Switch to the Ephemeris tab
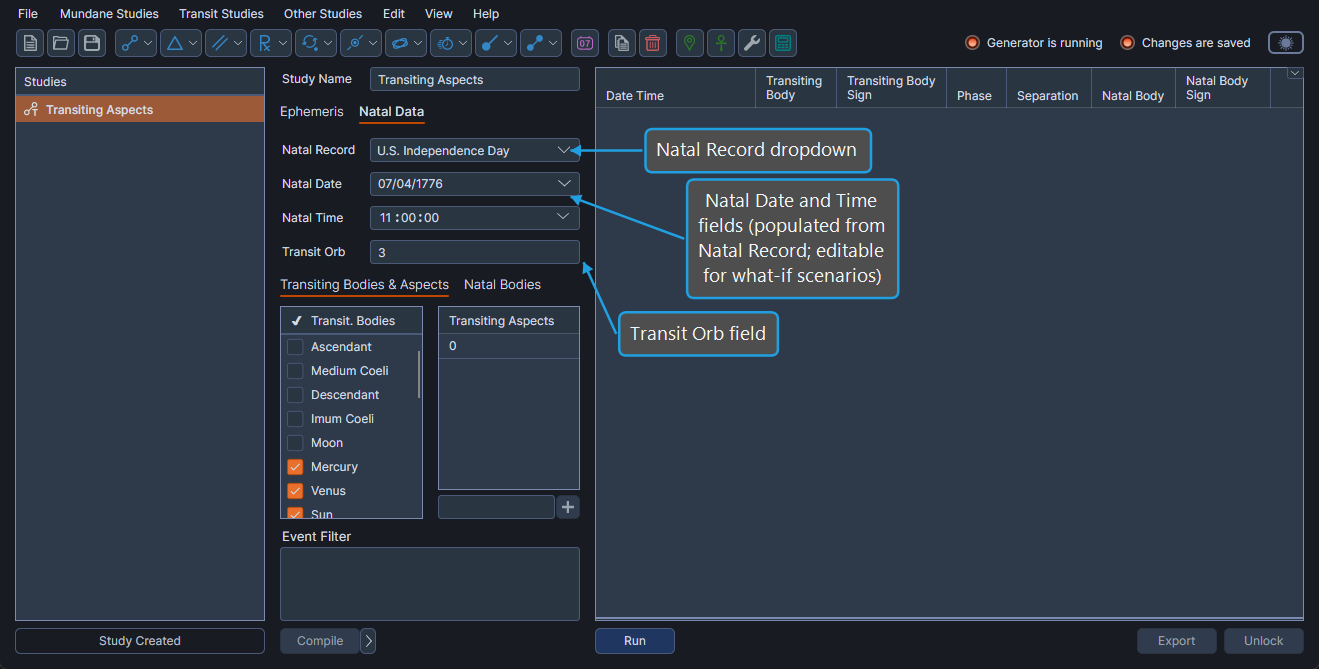 point(311,112)
